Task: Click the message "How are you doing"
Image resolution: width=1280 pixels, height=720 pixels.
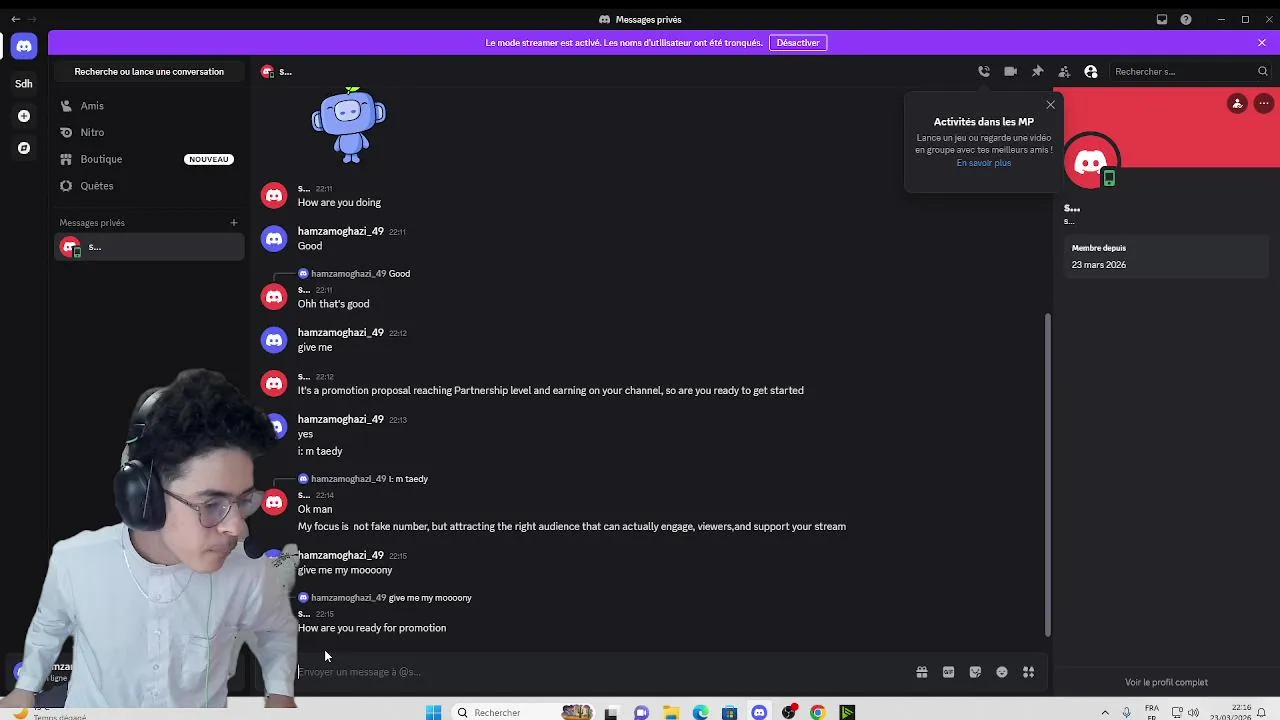Action: [x=339, y=203]
